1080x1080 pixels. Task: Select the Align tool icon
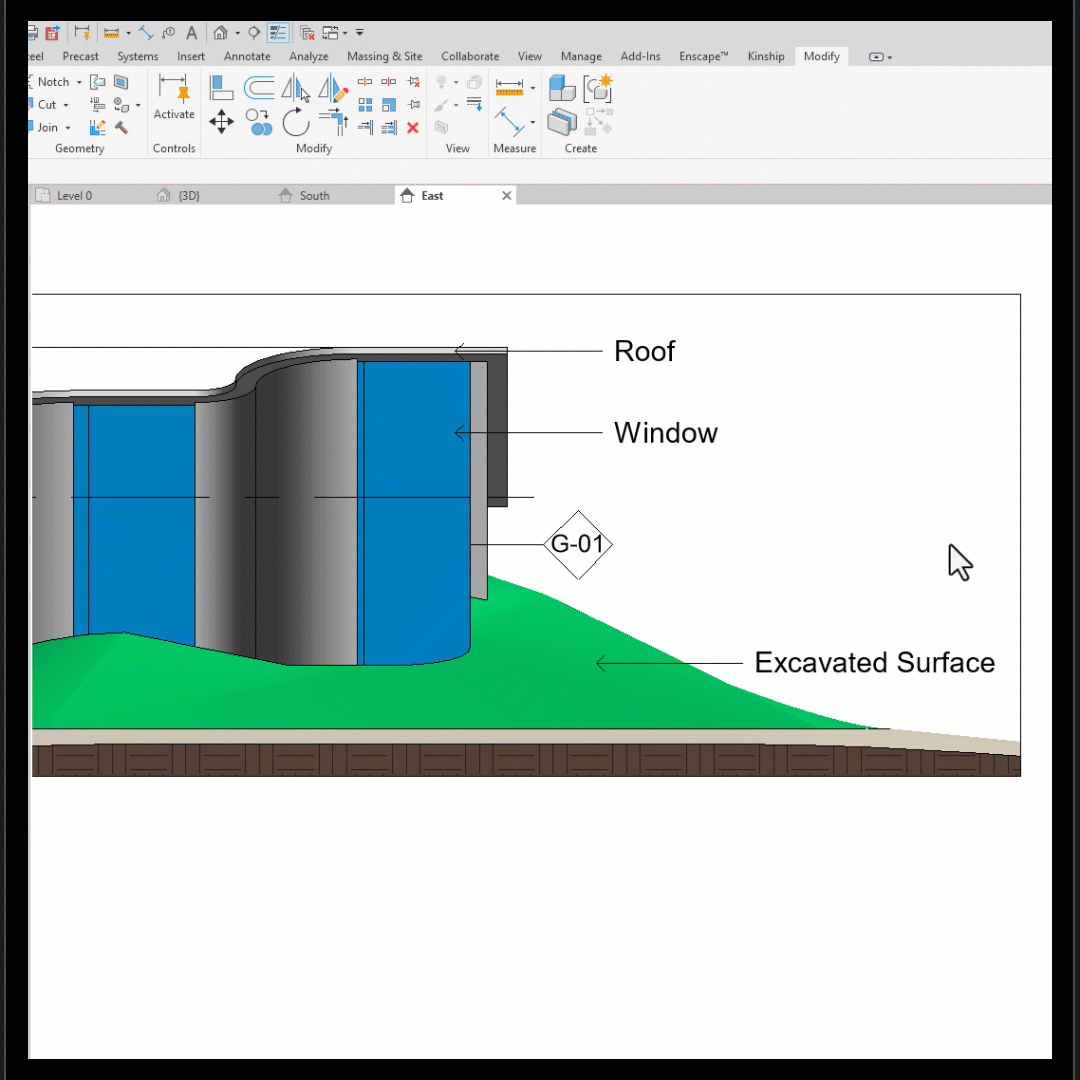221,88
